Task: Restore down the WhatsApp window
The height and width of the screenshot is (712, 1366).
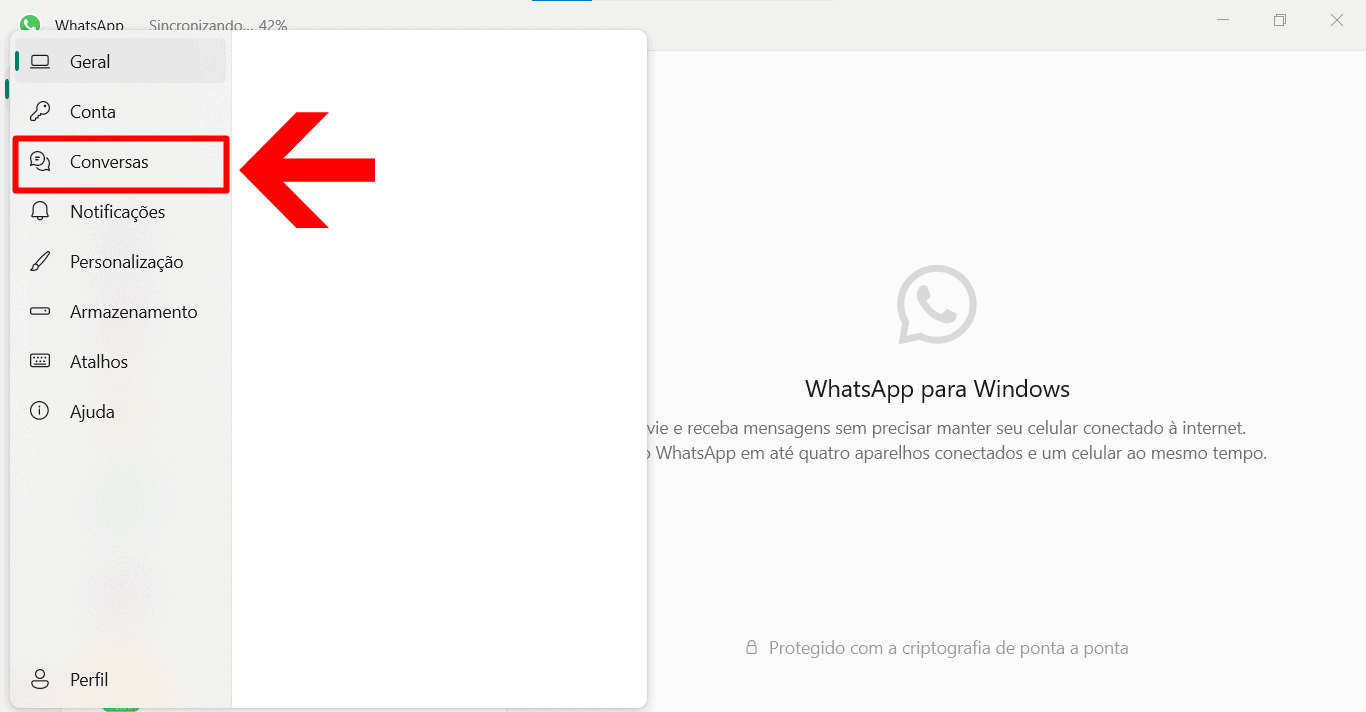Action: [x=1280, y=20]
